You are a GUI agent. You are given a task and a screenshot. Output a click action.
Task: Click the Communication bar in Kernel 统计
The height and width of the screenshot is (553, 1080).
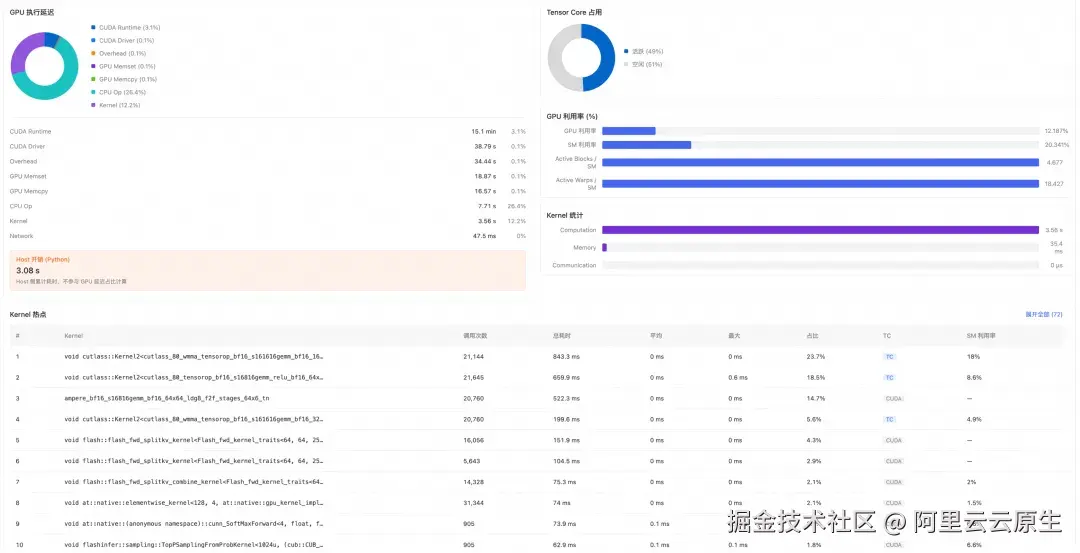point(820,265)
